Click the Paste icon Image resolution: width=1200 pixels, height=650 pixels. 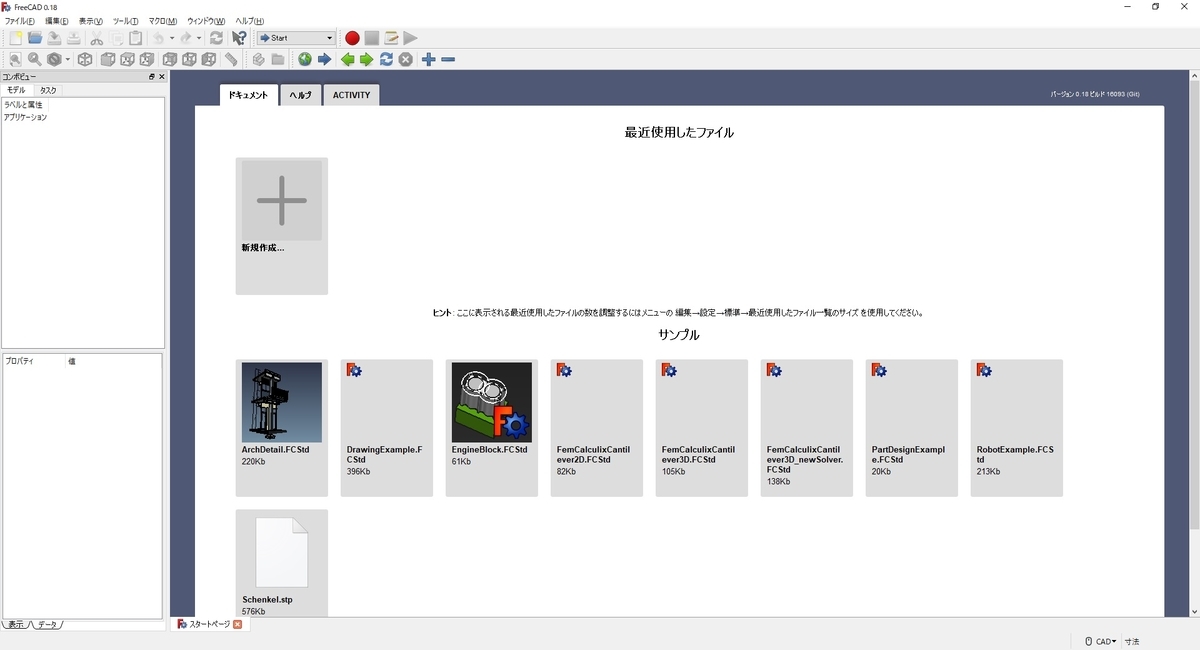[x=135, y=37]
